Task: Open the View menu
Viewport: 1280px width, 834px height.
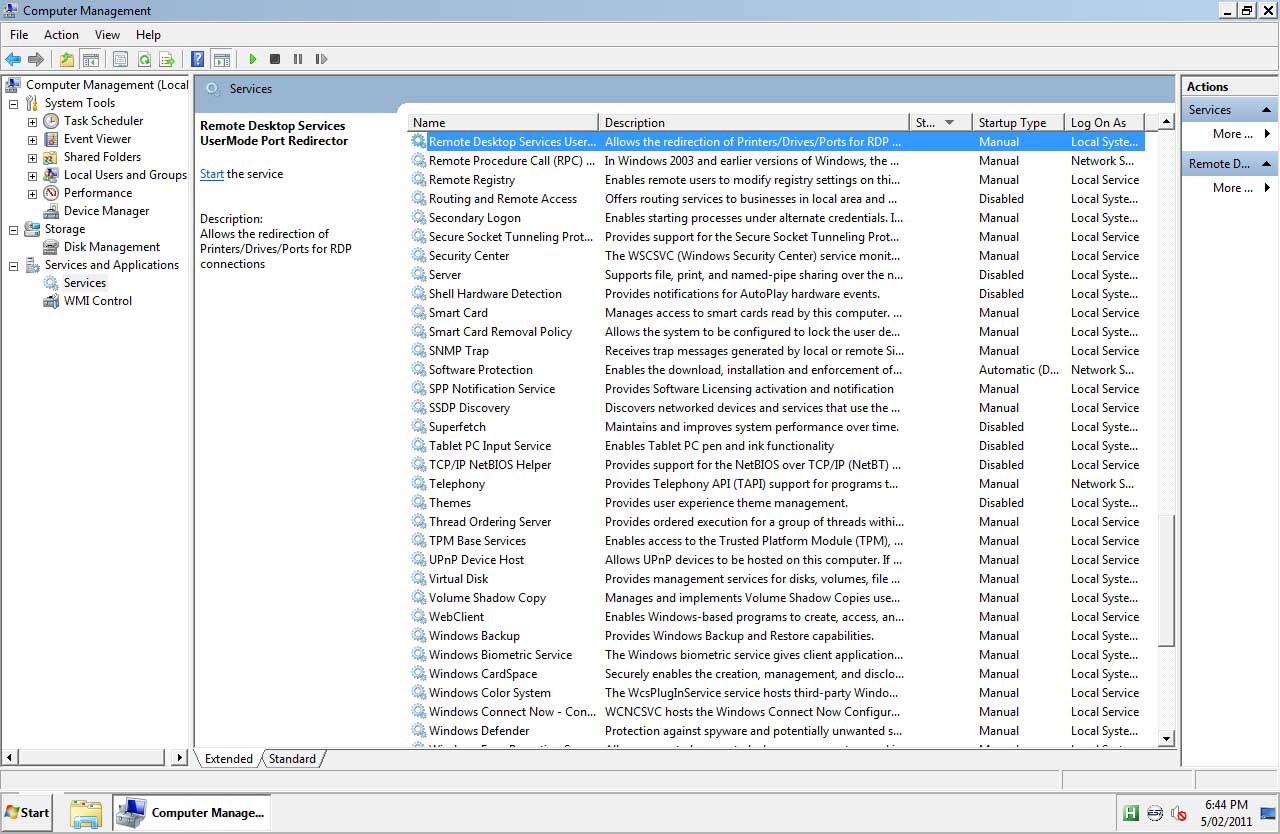Action: point(107,35)
